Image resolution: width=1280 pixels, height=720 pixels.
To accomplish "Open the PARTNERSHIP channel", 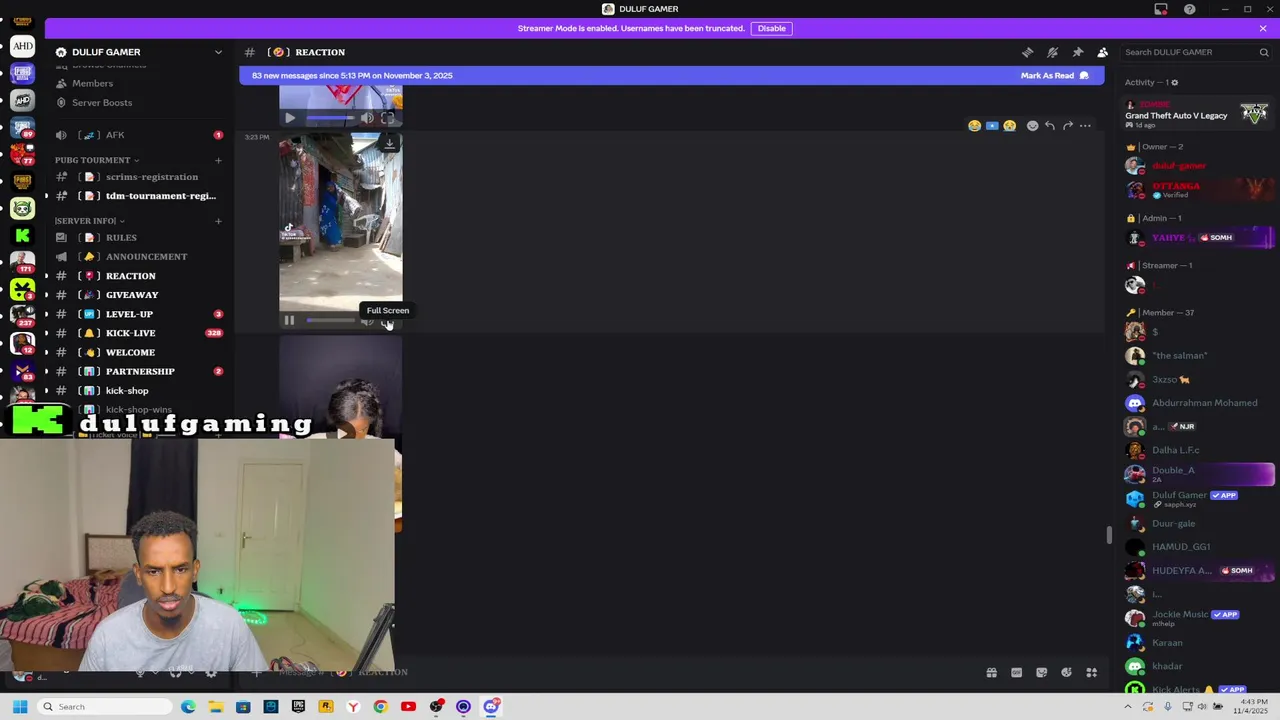I will pos(139,371).
